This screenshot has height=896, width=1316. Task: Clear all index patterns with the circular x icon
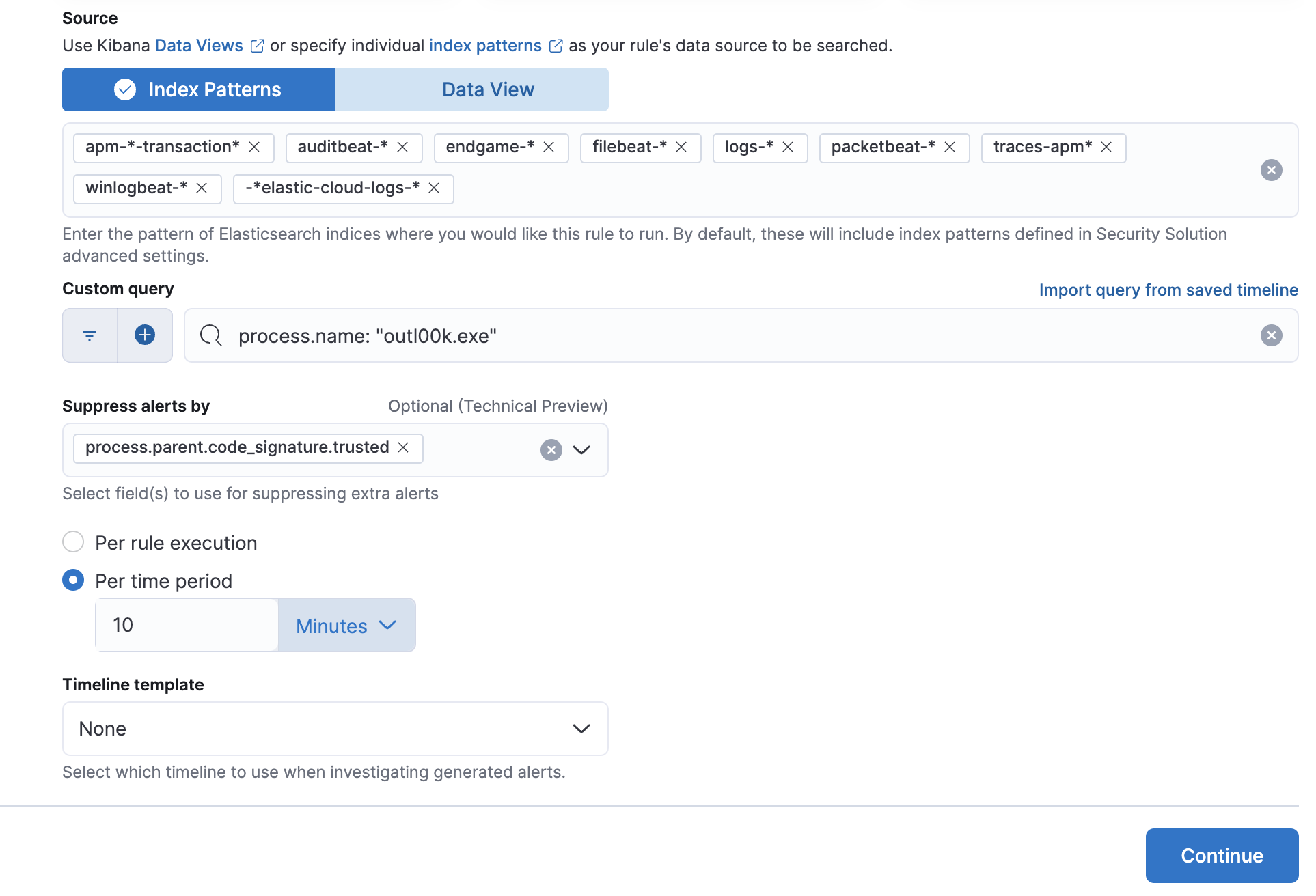pyautogui.click(x=1271, y=170)
